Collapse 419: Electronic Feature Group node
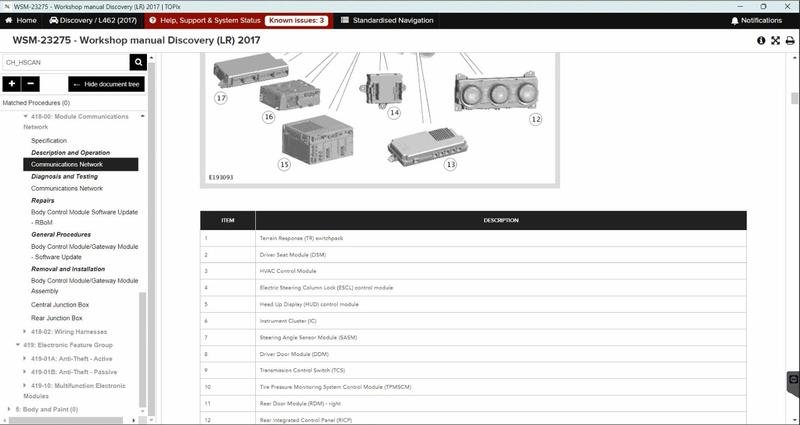The width and height of the screenshot is (800, 425). coord(17,345)
